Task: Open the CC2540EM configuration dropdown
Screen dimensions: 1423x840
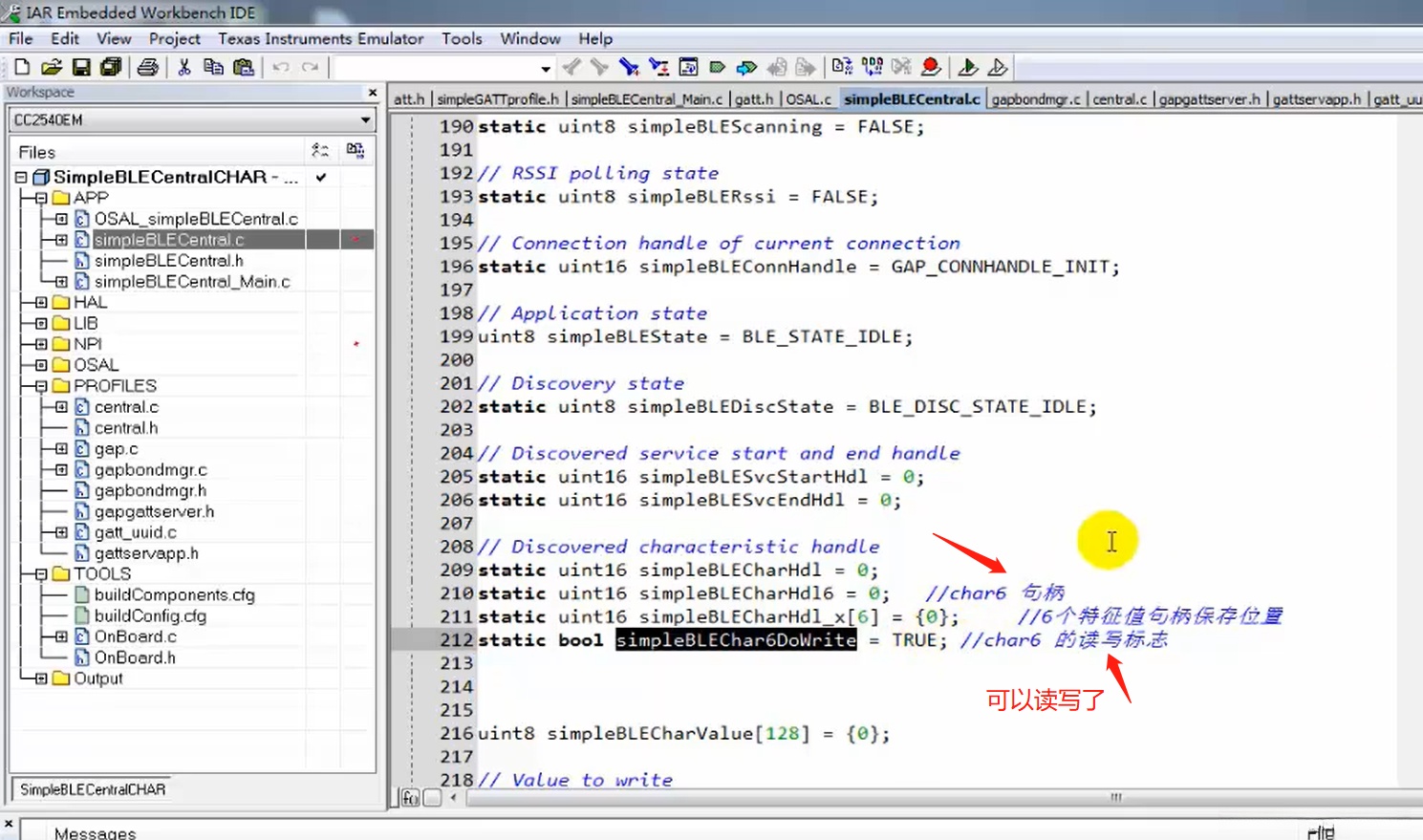Action: (x=365, y=120)
